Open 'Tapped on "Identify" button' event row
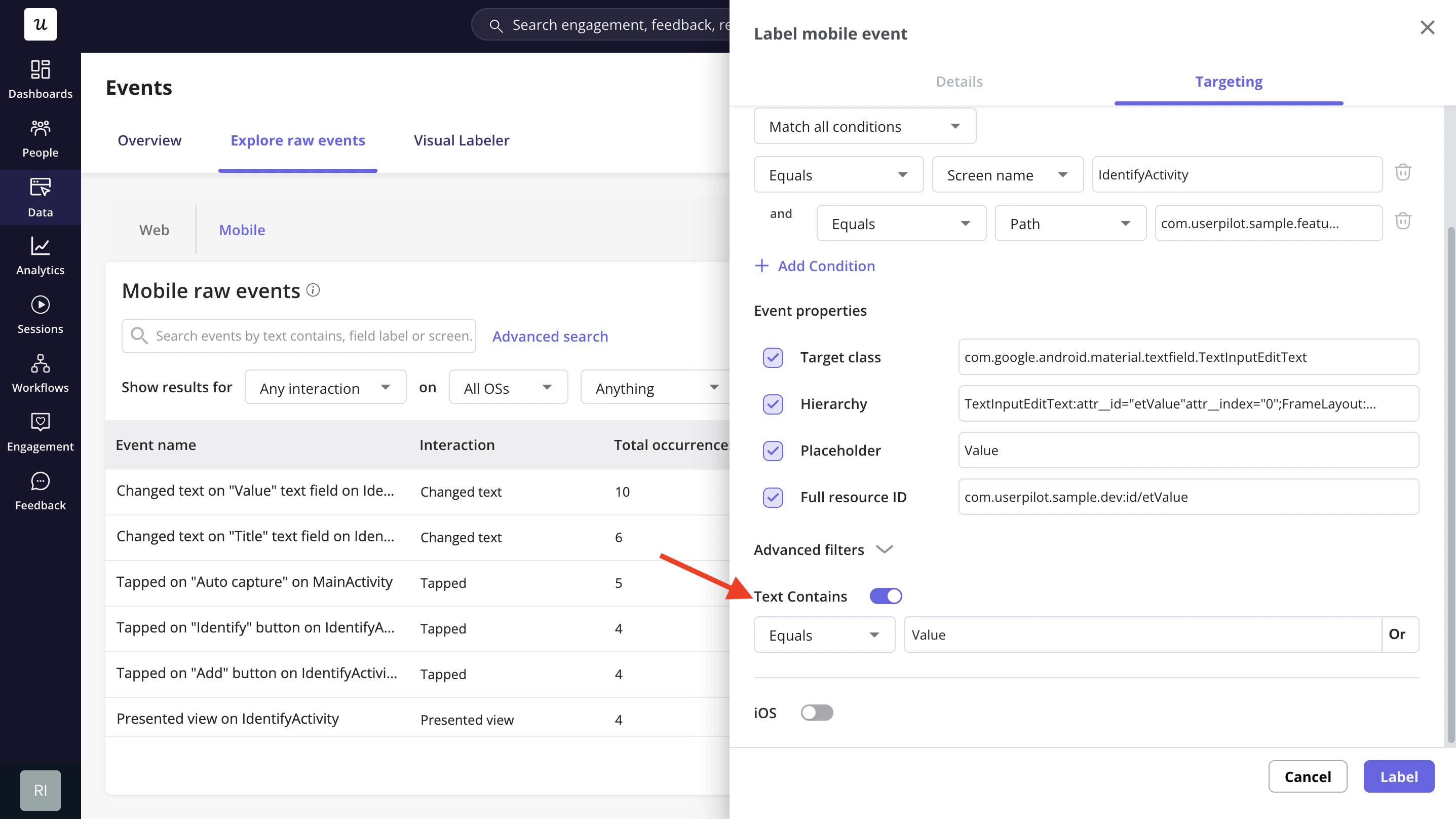Screen dimensions: 1456x819 417,628
